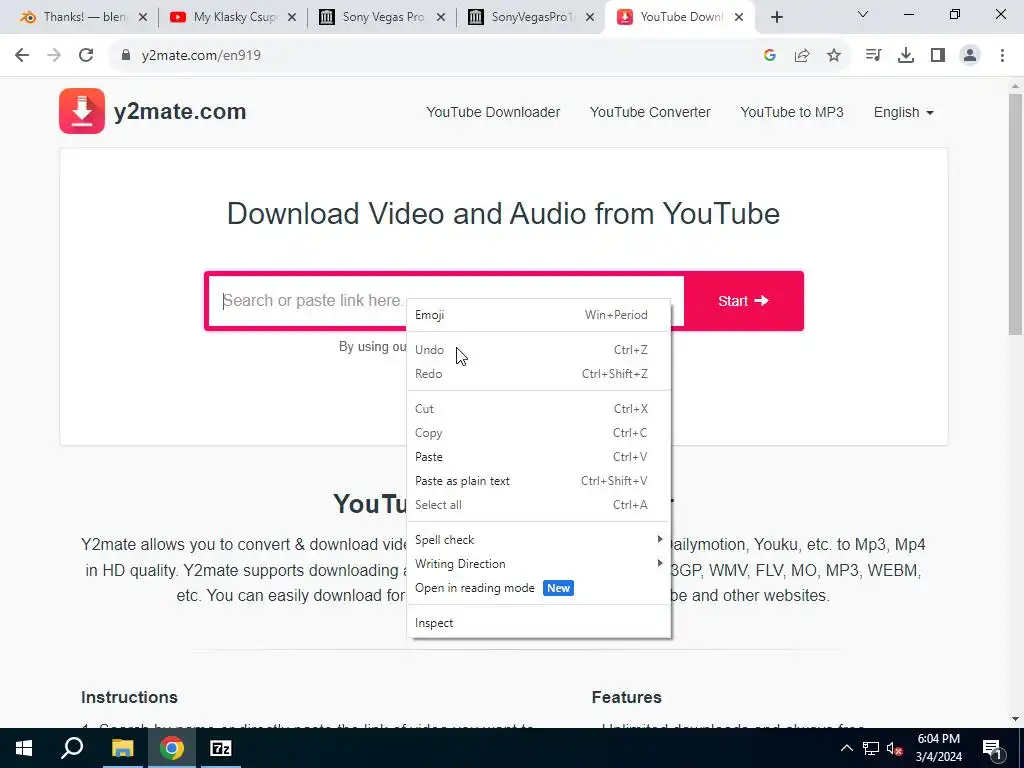The image size is (1024, 768).
Task: Open File Explorer from the taskbar
Action: tap(122, 748)
